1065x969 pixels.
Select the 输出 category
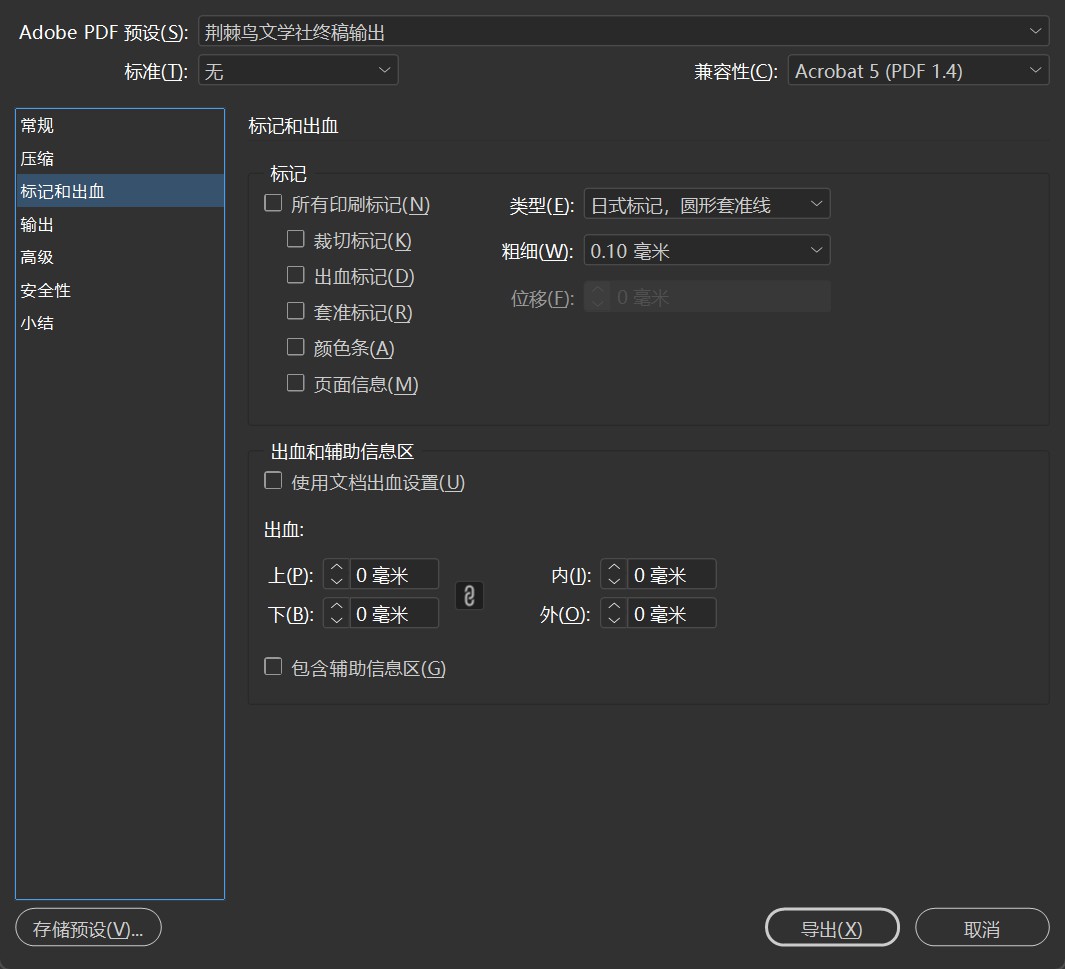[120, 224]
